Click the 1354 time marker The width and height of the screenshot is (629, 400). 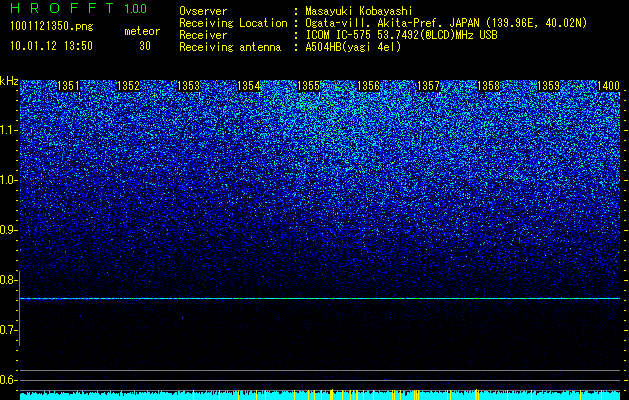tap(249, 86)
